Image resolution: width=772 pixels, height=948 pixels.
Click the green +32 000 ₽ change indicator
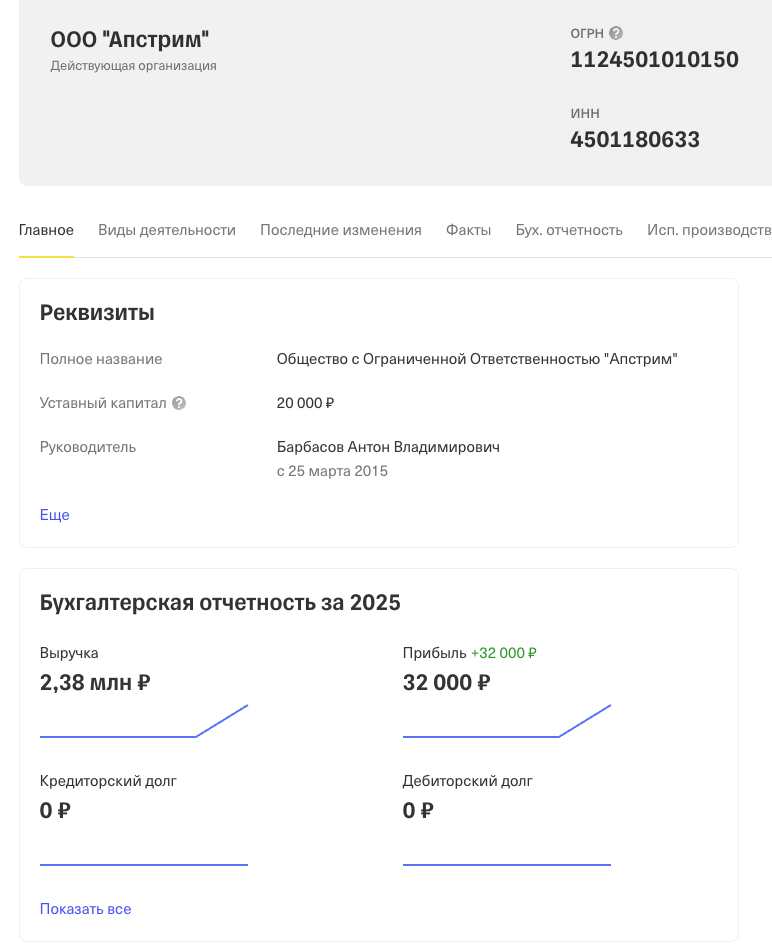pyautogui.click(x=504, y=653)
